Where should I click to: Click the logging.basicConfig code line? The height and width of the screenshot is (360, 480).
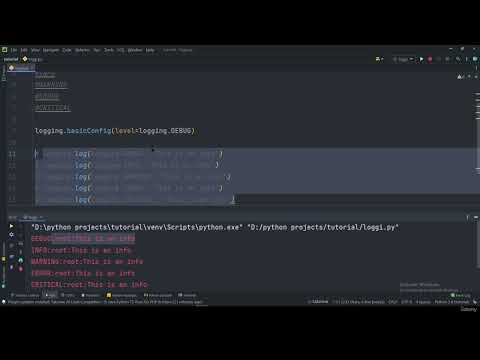coord(115,131)
